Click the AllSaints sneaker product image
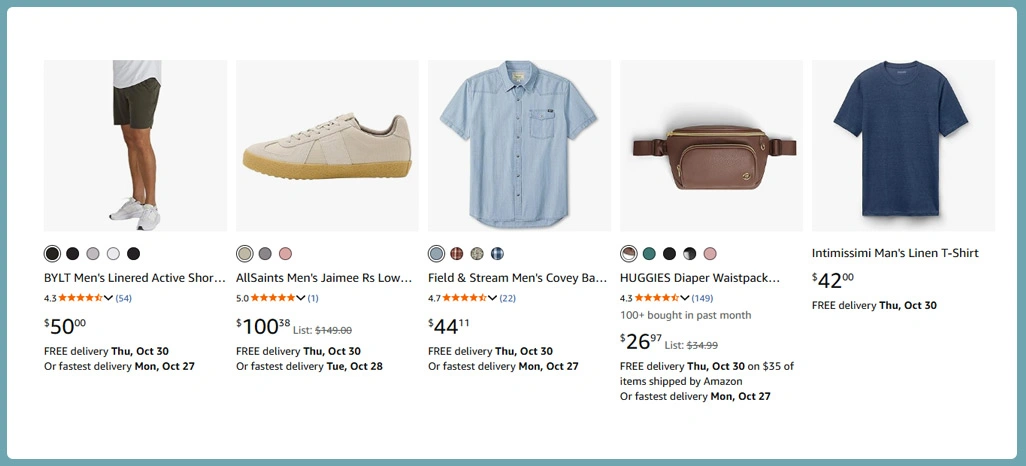1026x466 pixels. (327, 146)
